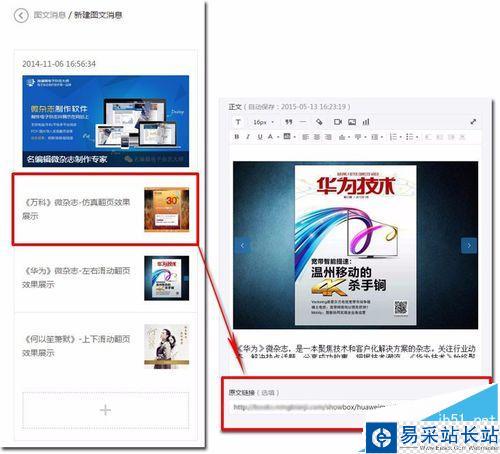Open the font color dropdown arrow

point(278,137)
